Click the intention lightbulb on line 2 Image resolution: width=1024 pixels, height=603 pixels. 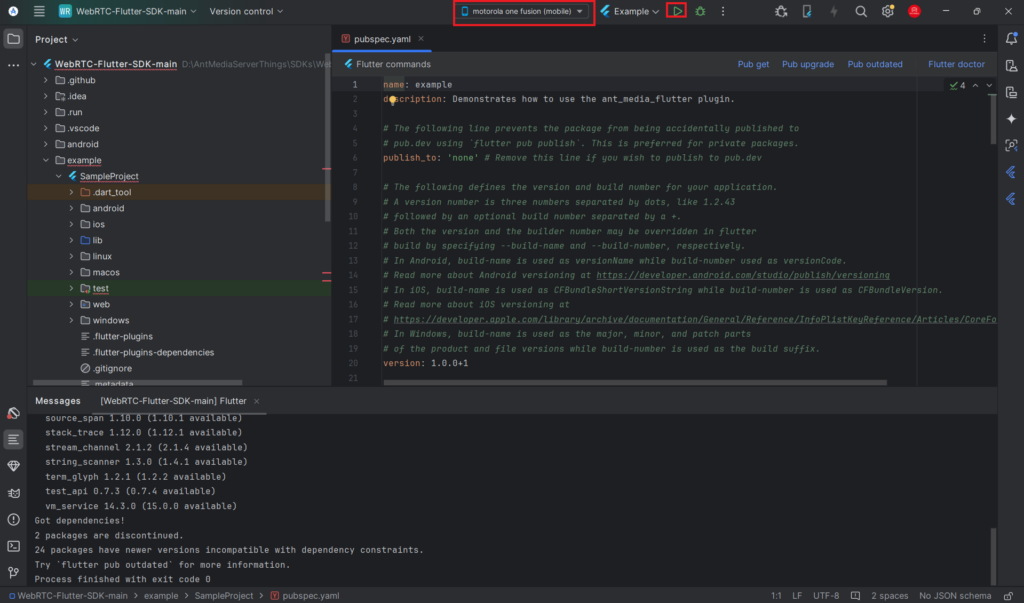click(x=392, y=100)
